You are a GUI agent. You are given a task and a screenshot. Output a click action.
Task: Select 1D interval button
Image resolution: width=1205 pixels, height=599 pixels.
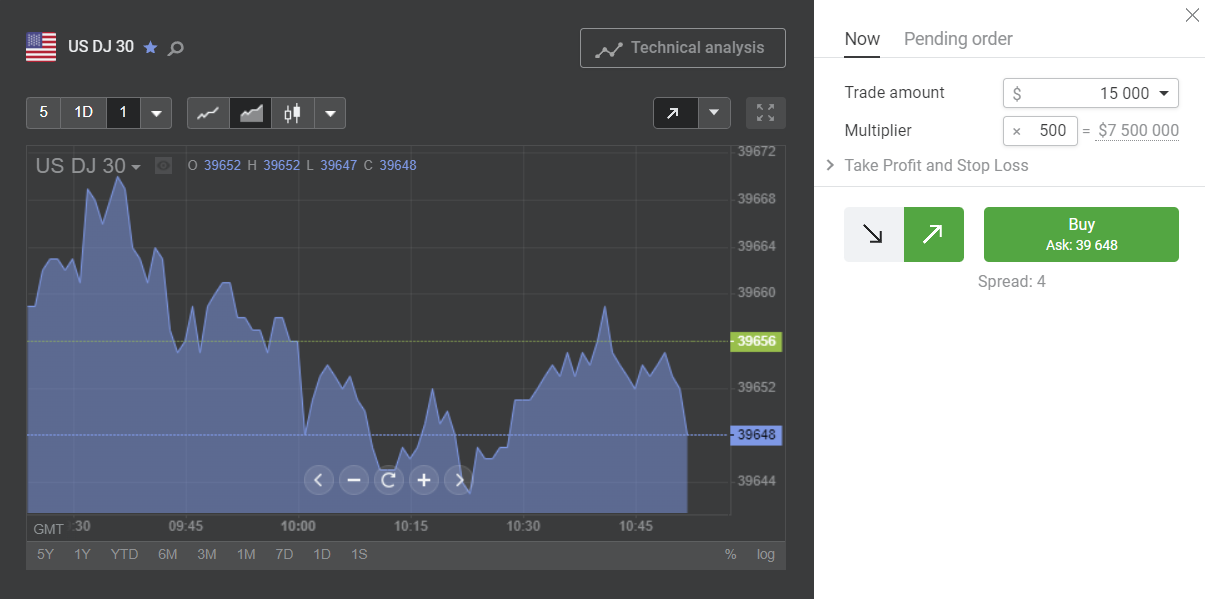point(84,113)
